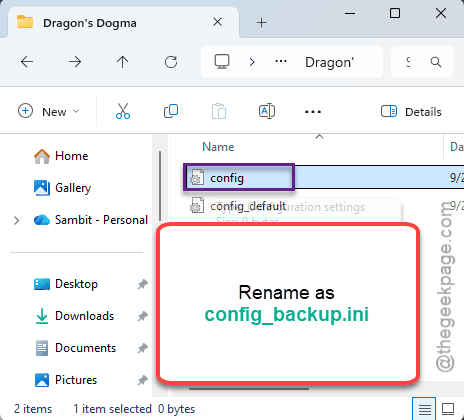464x420 pixels.
Task: Unpin Desktop using its pin icon
Action: tap(143, 284)
